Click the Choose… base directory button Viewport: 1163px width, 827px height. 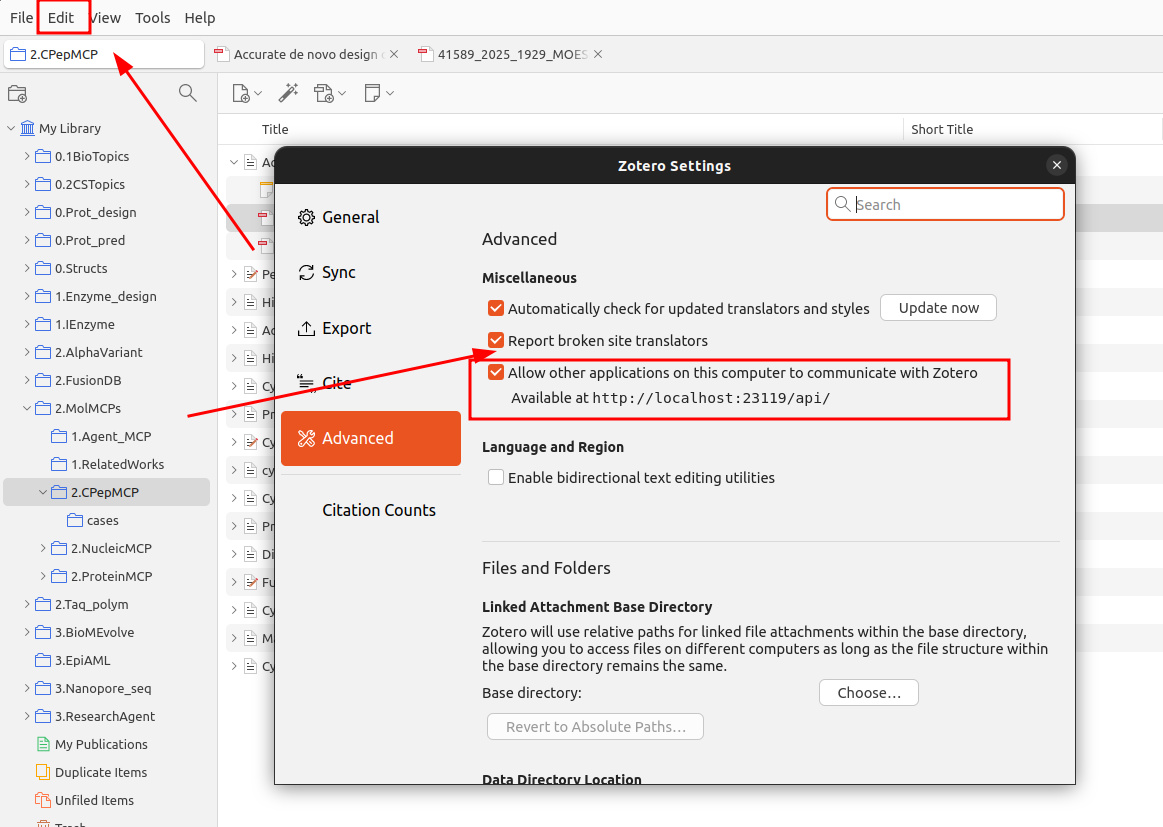(869, 693)
